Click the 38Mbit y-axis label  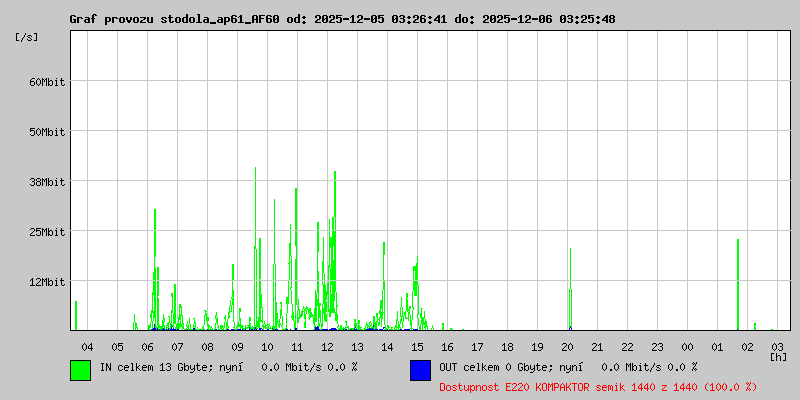point(46,181)
